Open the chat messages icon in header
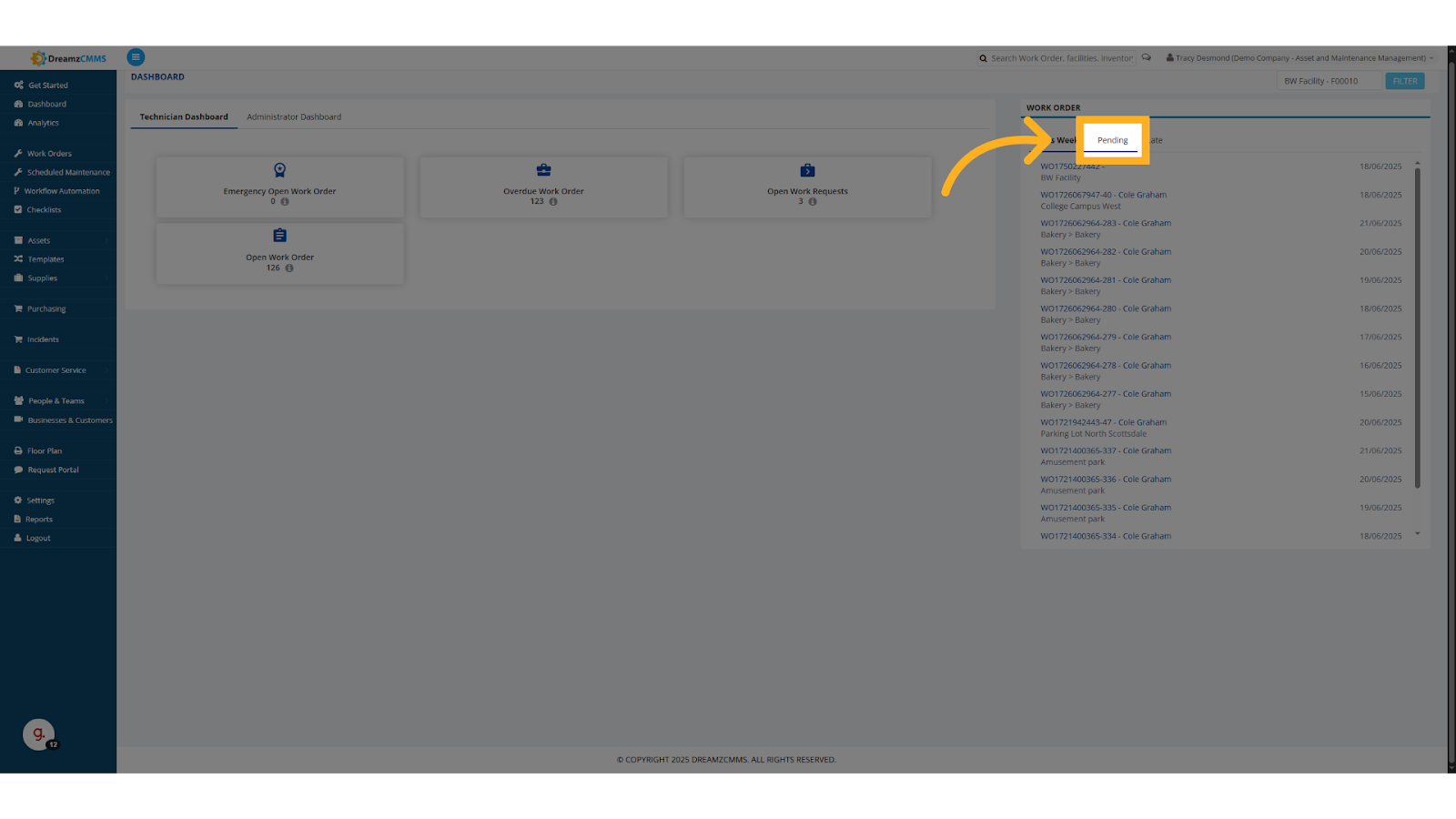Image resolution: width=1456 pixels, height=819 pixels. pos(1147,57)
